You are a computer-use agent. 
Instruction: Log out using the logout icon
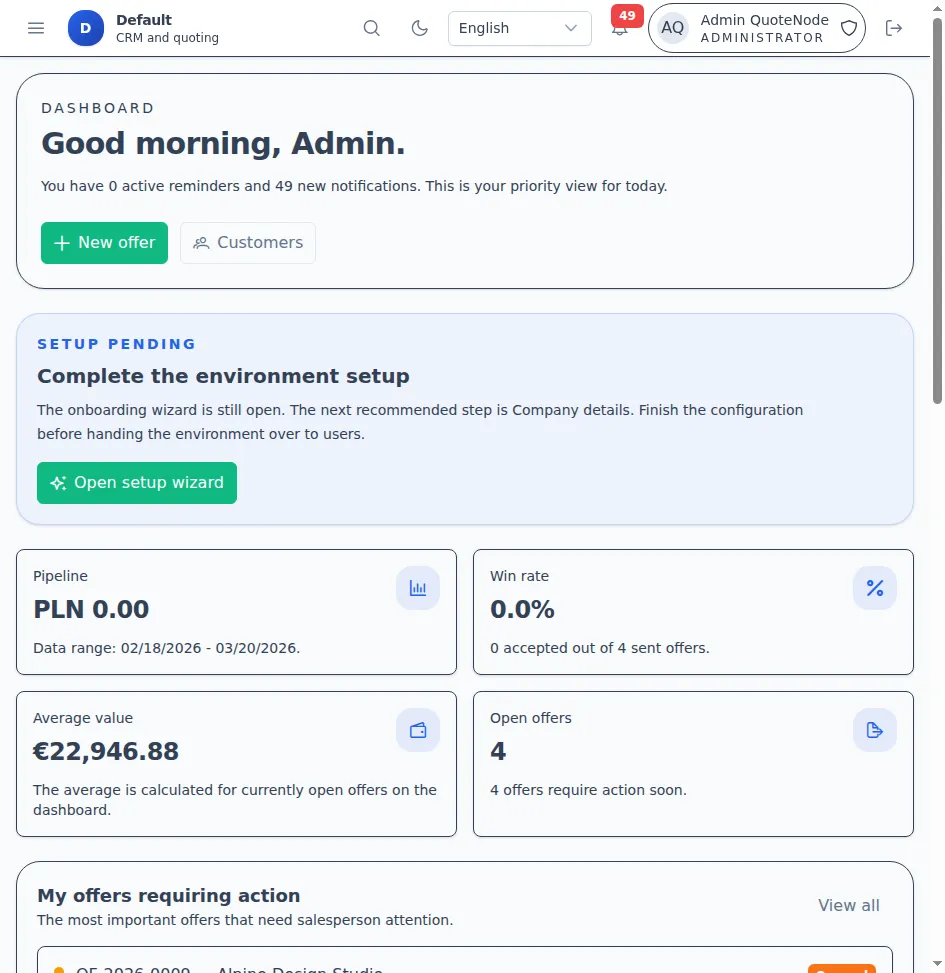click(x=893, y=28)
